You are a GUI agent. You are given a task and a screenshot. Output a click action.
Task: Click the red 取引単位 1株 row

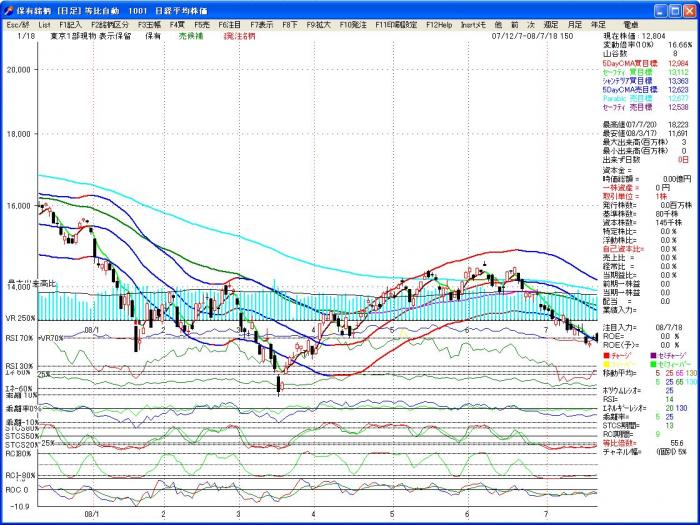coord(635,196)
